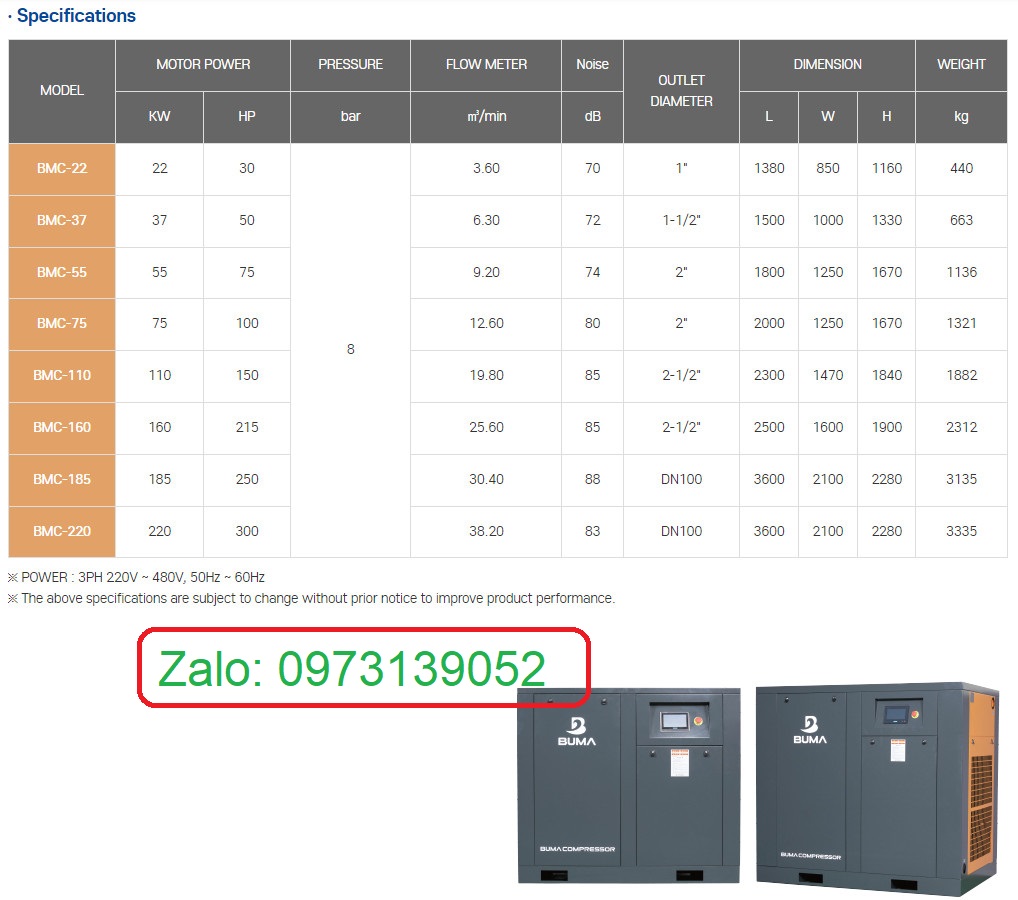Image resolution: width=1018 pixels, height=900 pixels.
Task: Click the shared pressure value 8
Action: (x=351, y=349)
